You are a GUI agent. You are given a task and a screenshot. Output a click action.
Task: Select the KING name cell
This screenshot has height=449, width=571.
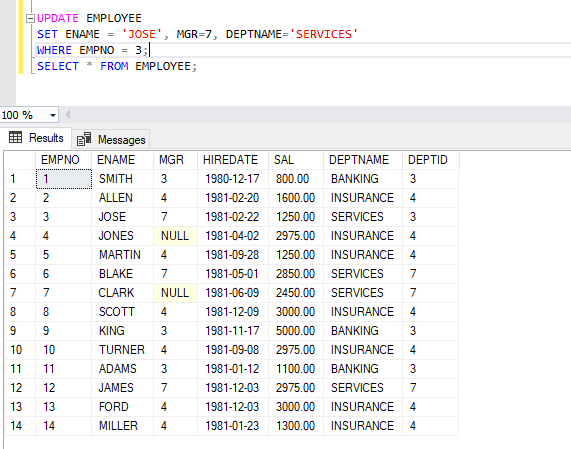(x=122, y=331)
